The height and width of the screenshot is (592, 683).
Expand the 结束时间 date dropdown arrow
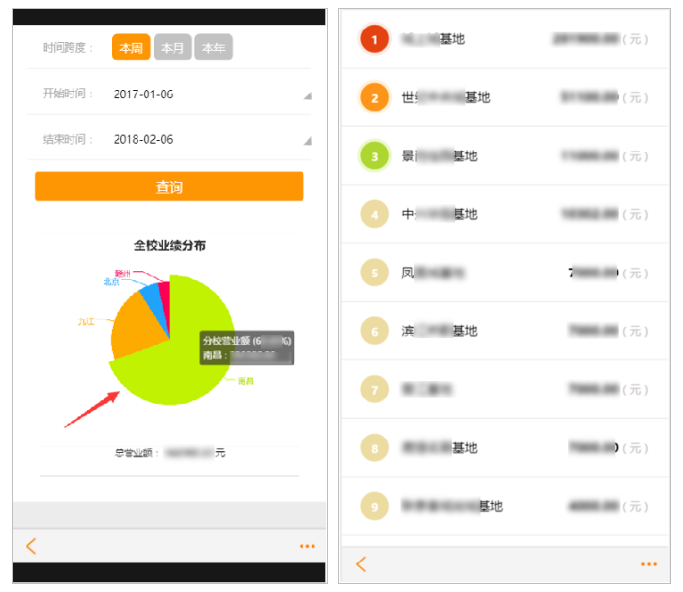click(x=307, y=141)
